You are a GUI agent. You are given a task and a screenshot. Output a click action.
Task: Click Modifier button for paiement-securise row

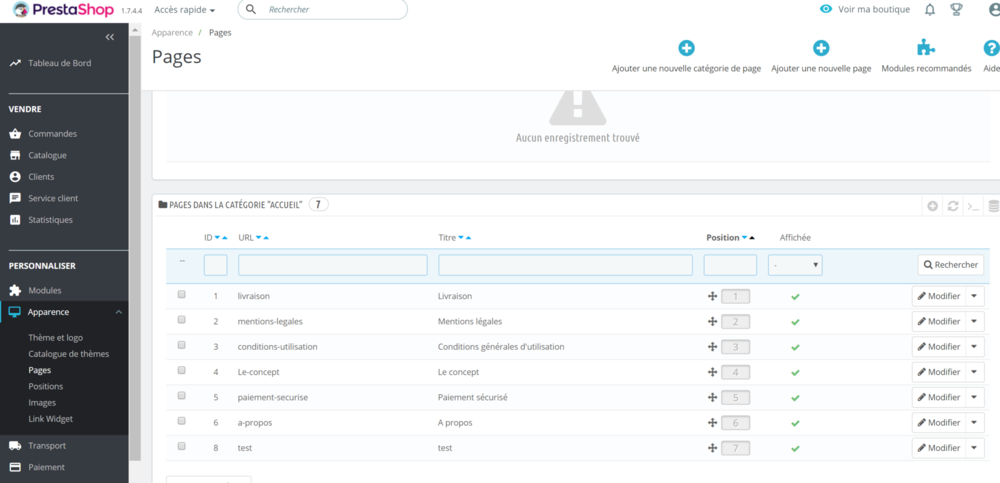tap(939, 397)
